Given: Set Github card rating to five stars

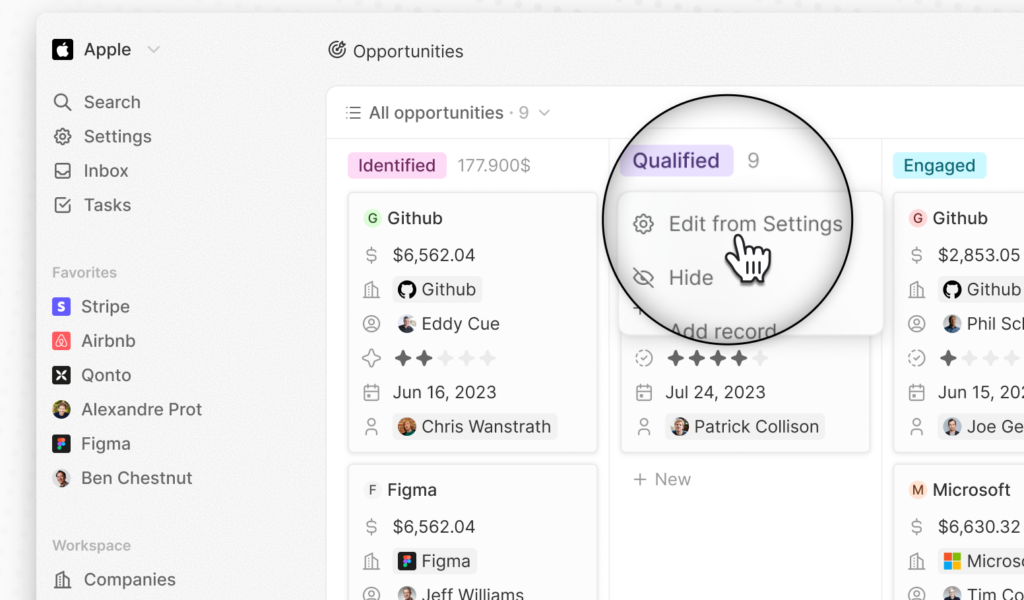Looking at the screenshot, I should [487, 358].
